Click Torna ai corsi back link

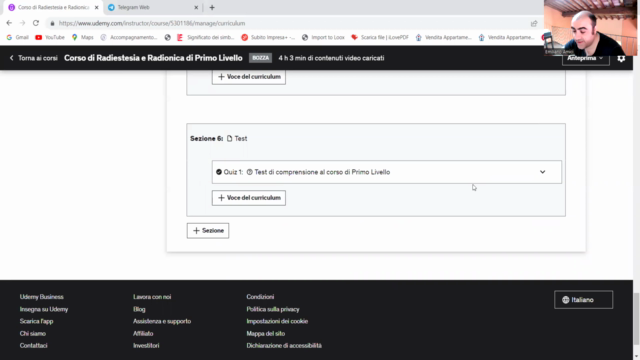[x=33, y=58]
